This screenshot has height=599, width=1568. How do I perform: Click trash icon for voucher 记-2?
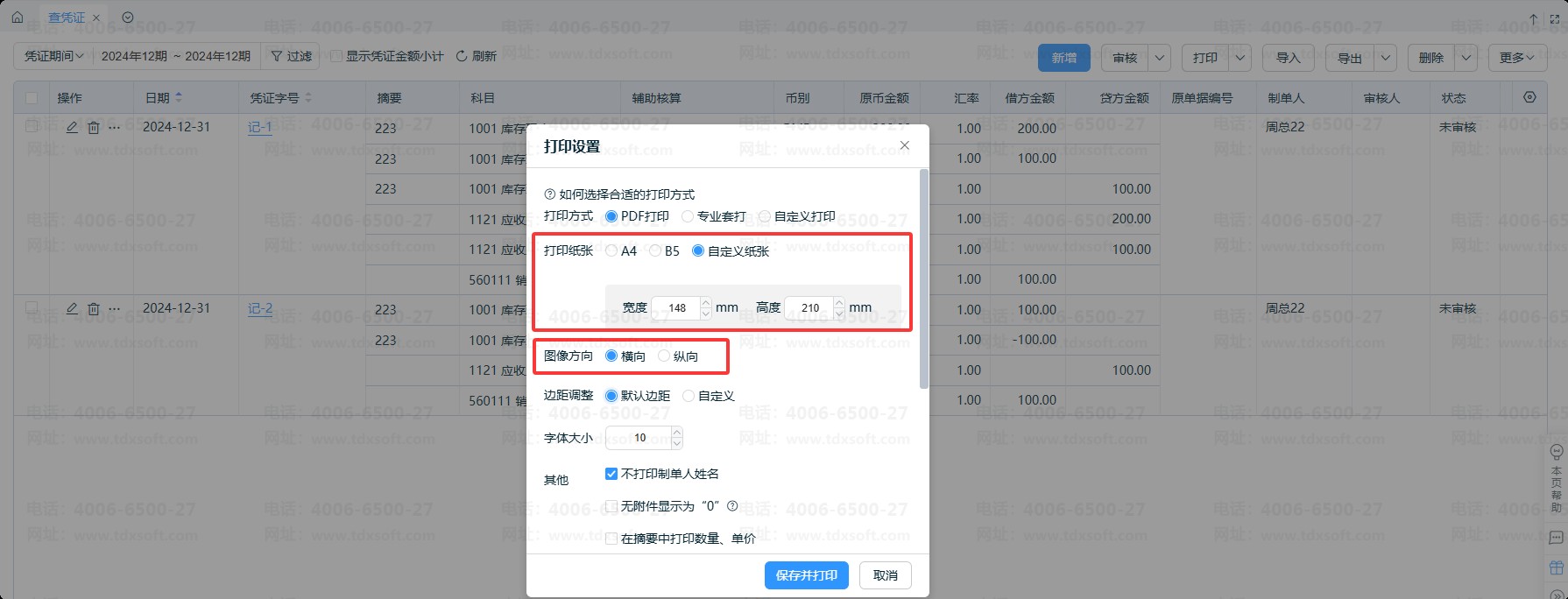tap(94, 309)
